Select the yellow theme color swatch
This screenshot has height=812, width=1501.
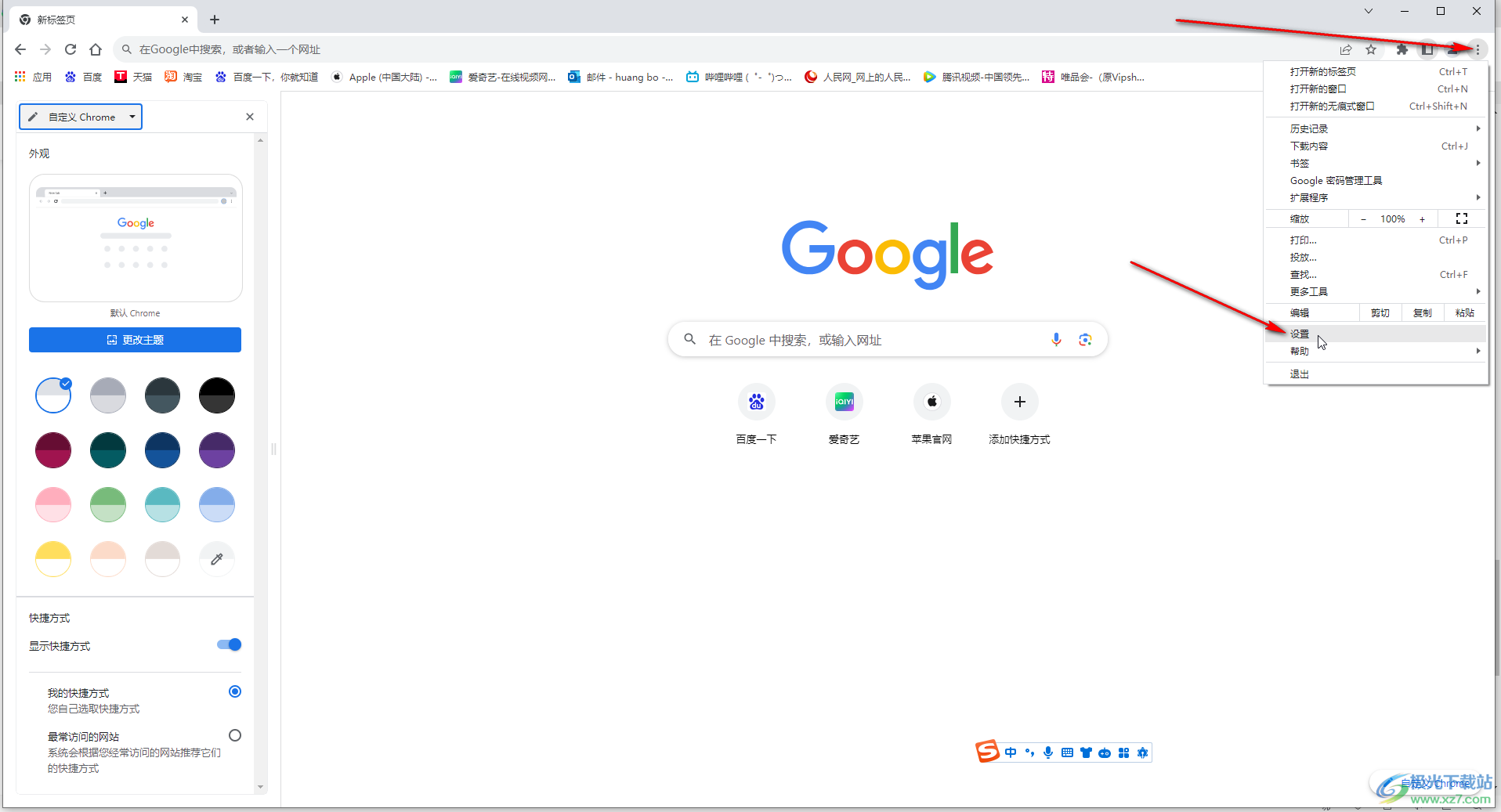(x=53, y=559)
